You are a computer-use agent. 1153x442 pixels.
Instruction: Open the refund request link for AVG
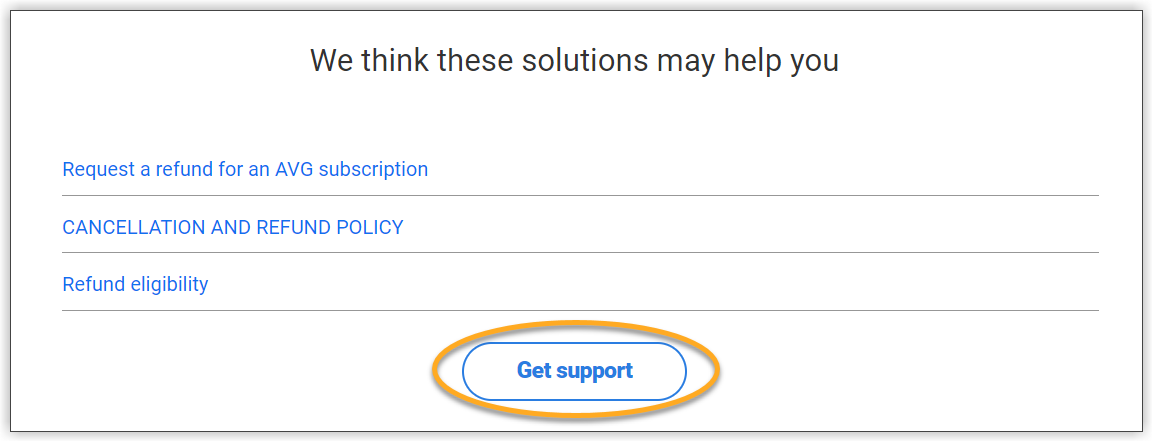pyautogui.click(x=245, y=169)
